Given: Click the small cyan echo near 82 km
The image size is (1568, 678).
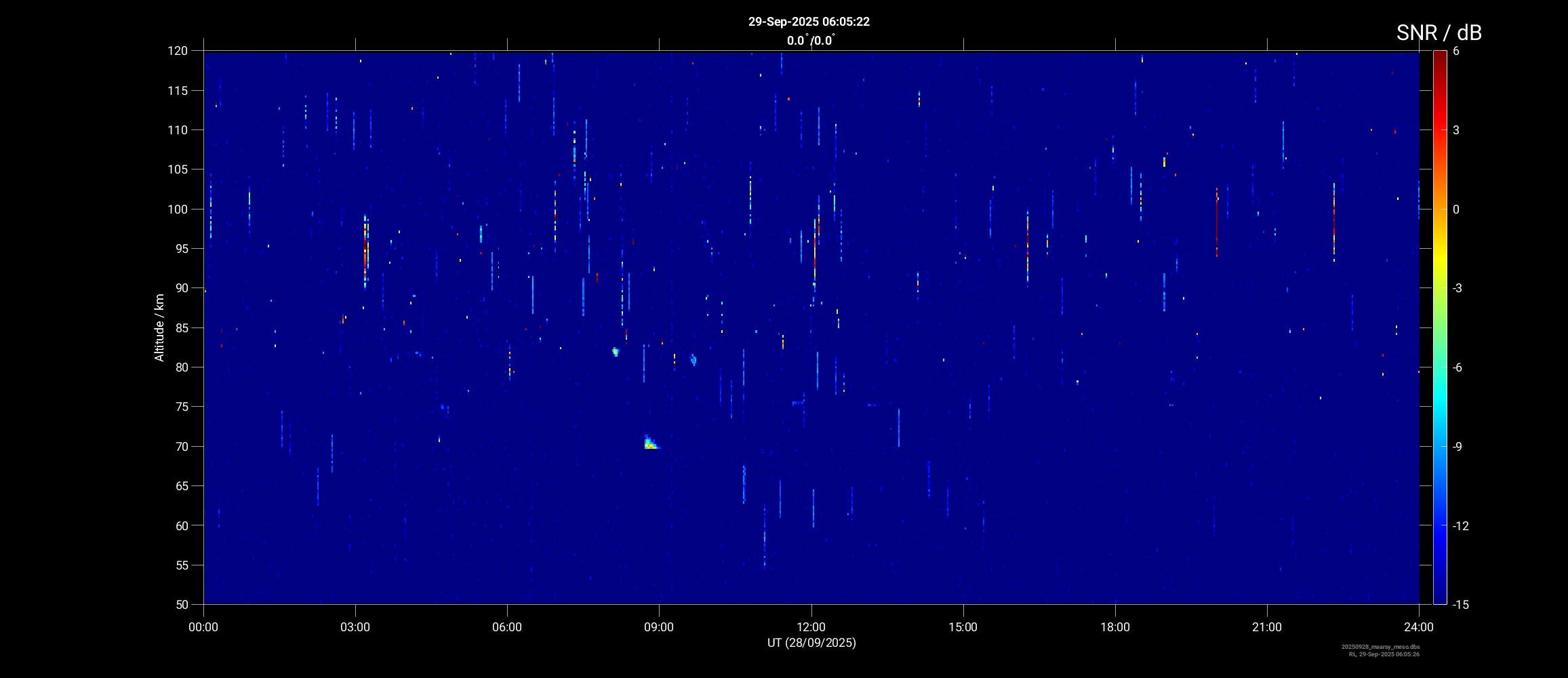Looking at the screenshot, I should [x=615, y=351].
